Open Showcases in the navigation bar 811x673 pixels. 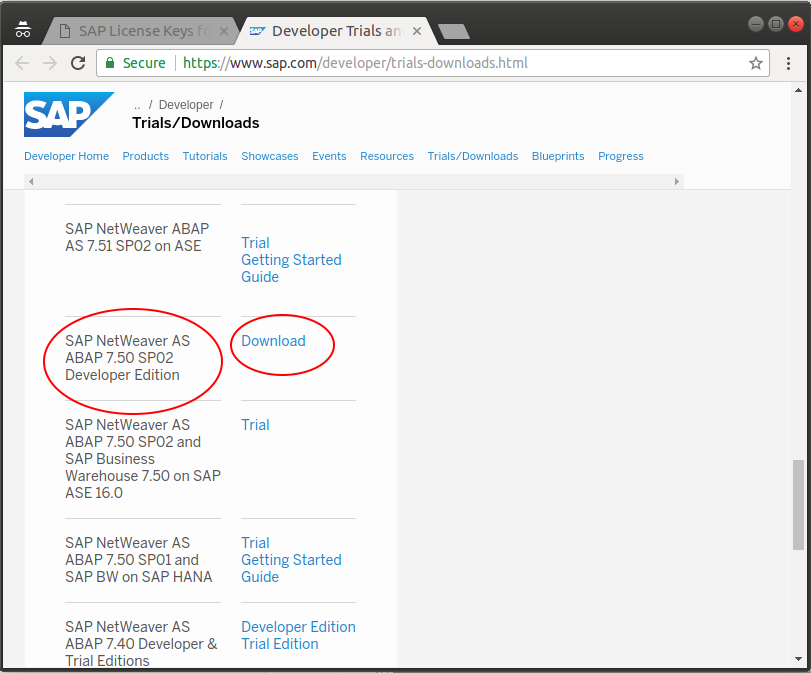(x=269, y=156)
